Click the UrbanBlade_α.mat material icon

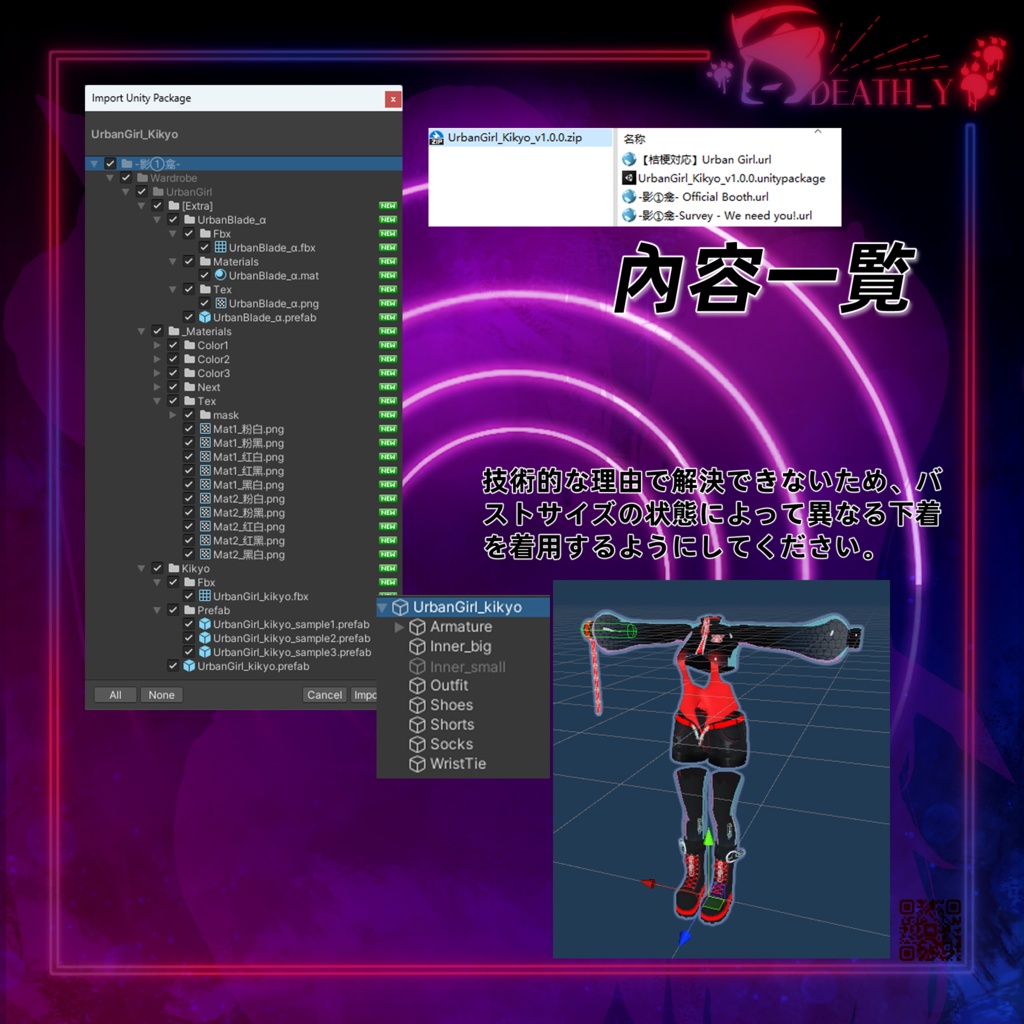(x=222, y=275)
